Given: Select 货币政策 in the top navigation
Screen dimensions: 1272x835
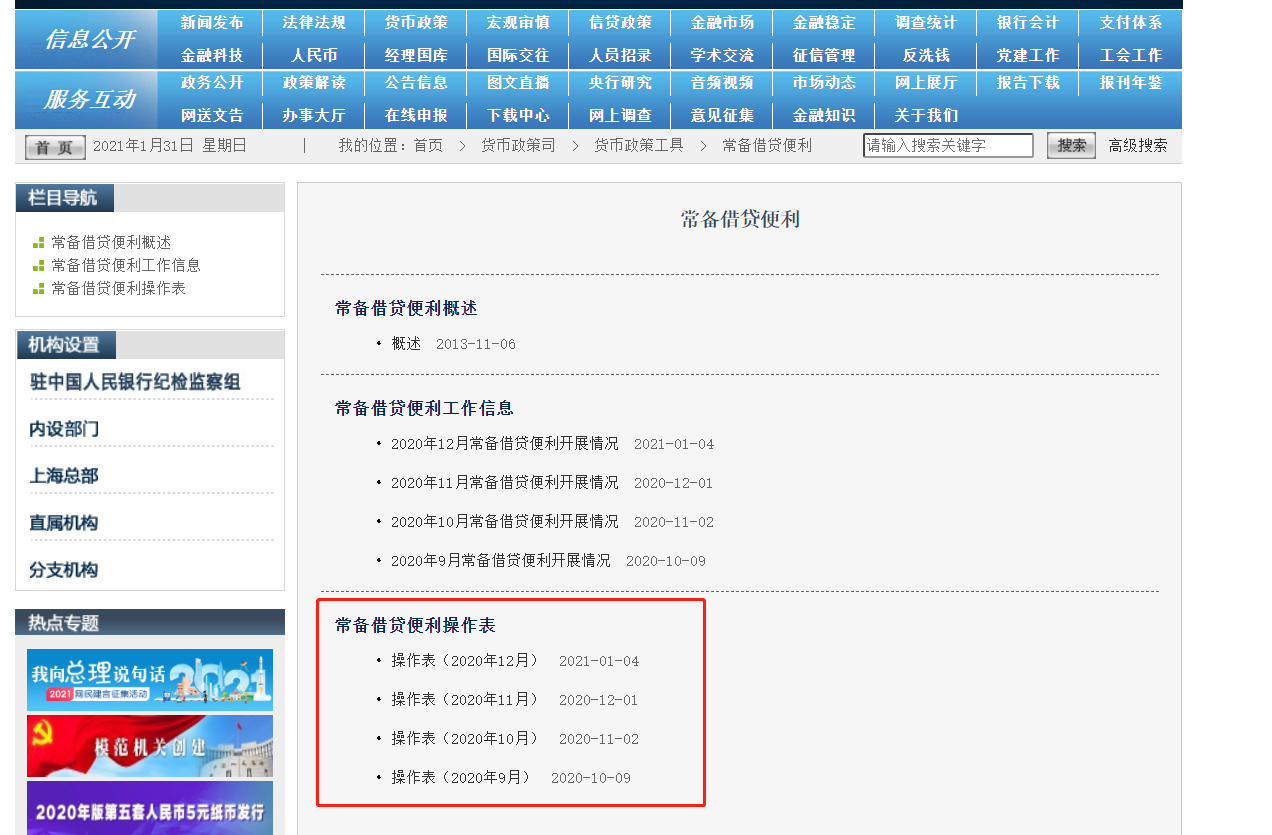Looking at the screenshot, I should [415, 21].
